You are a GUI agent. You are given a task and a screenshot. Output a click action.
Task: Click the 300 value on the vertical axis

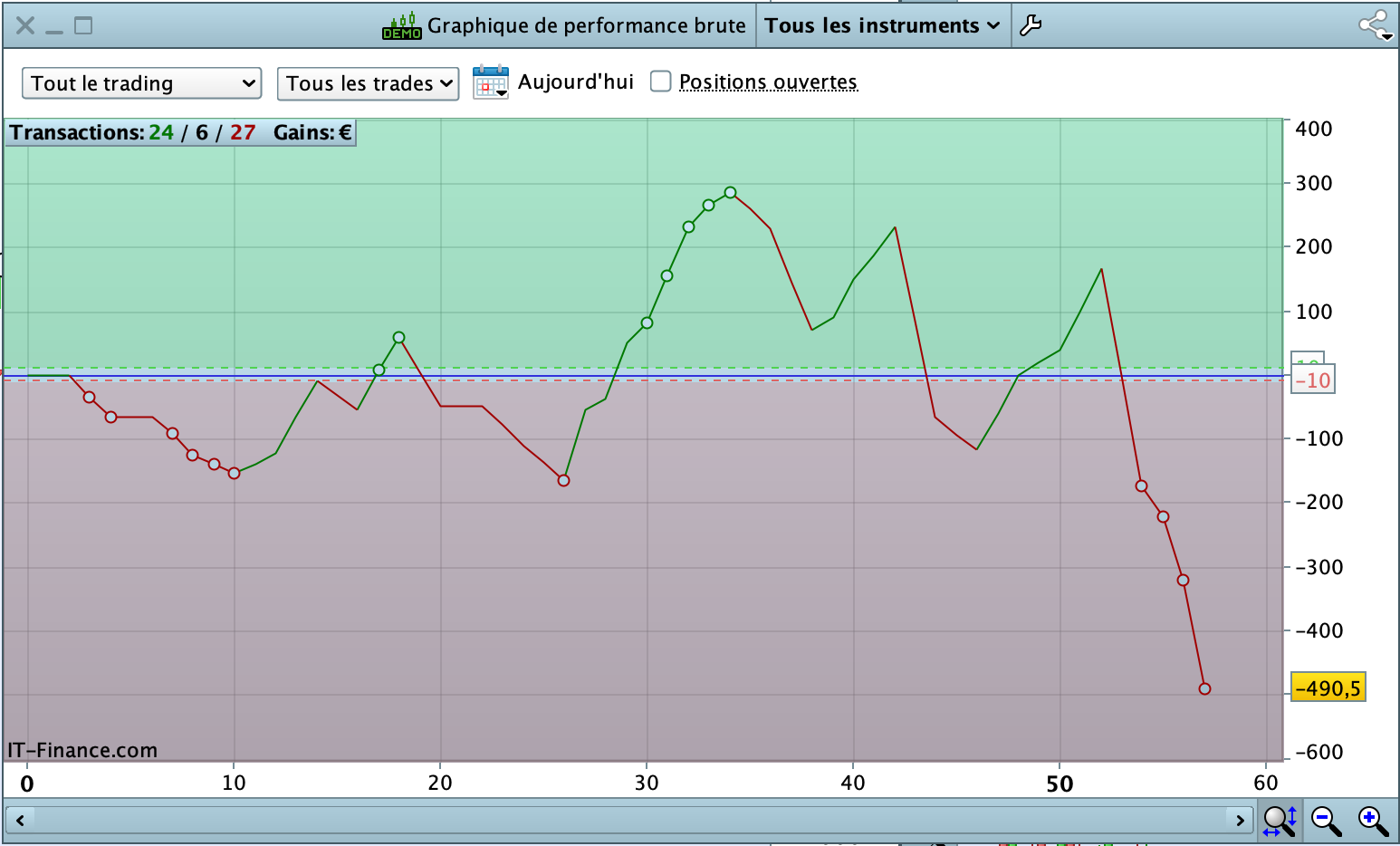tap(1313, 183)
